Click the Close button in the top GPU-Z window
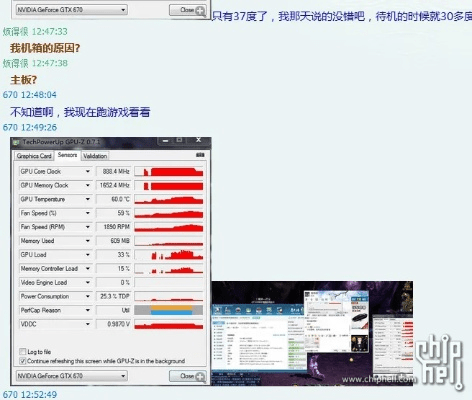Screen dimensions: 472x400 click(188, 10)
